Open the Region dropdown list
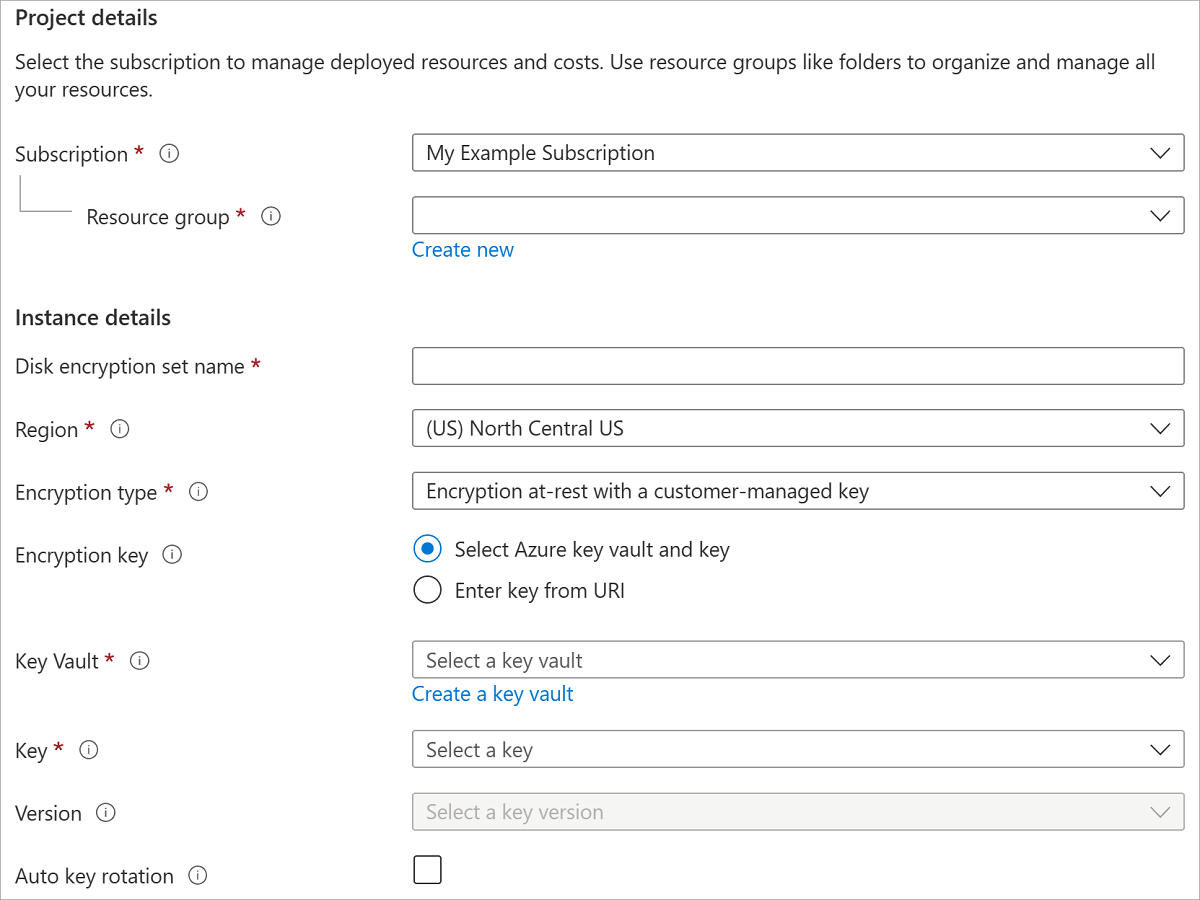The image size is (1200, 900). [x=798, y=429]
